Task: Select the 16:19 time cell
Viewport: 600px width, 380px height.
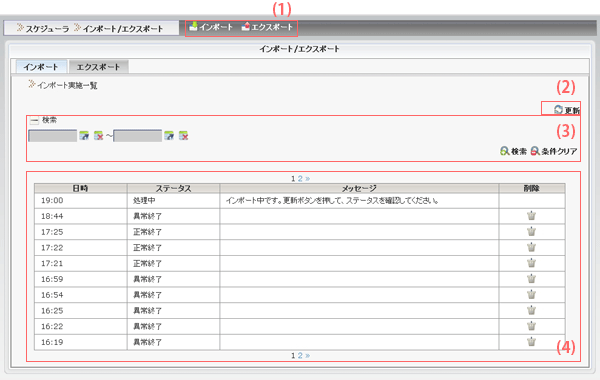Action: point(81,342)
